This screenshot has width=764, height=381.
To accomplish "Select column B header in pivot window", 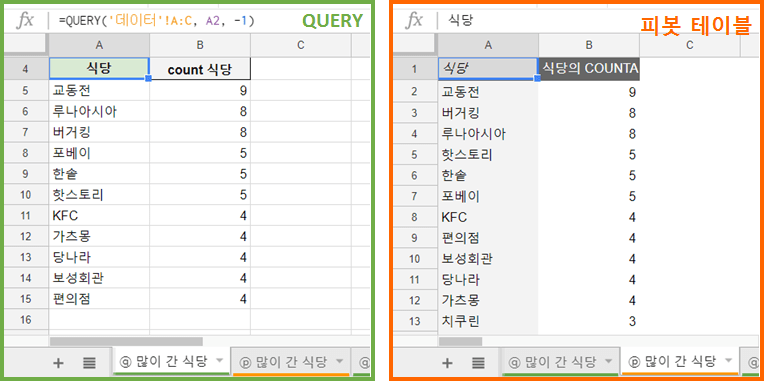I will 589,45.
